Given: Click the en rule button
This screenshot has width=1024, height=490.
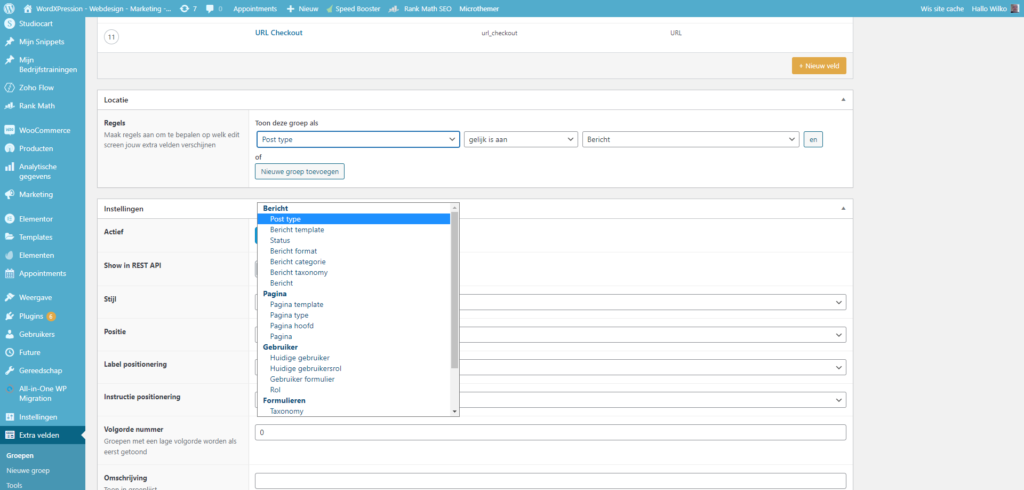Looking at the screenshot, I should (x=812, y=140).
